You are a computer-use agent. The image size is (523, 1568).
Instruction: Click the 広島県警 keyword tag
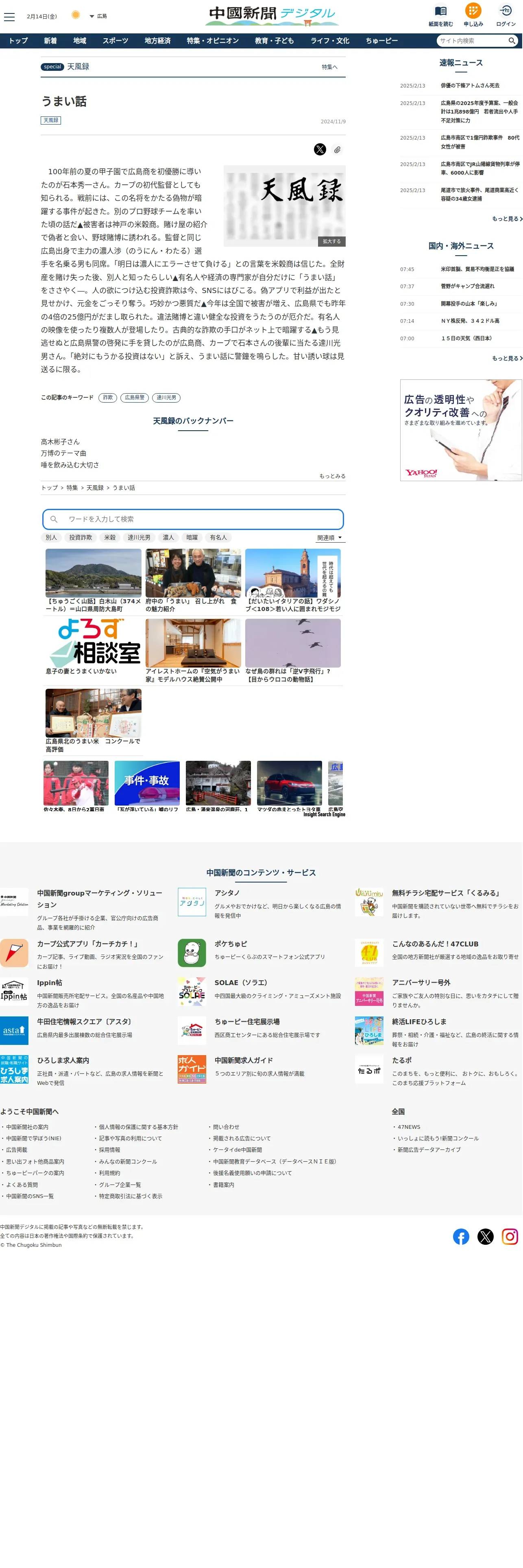pyautogui.click(x=134, y=398)
